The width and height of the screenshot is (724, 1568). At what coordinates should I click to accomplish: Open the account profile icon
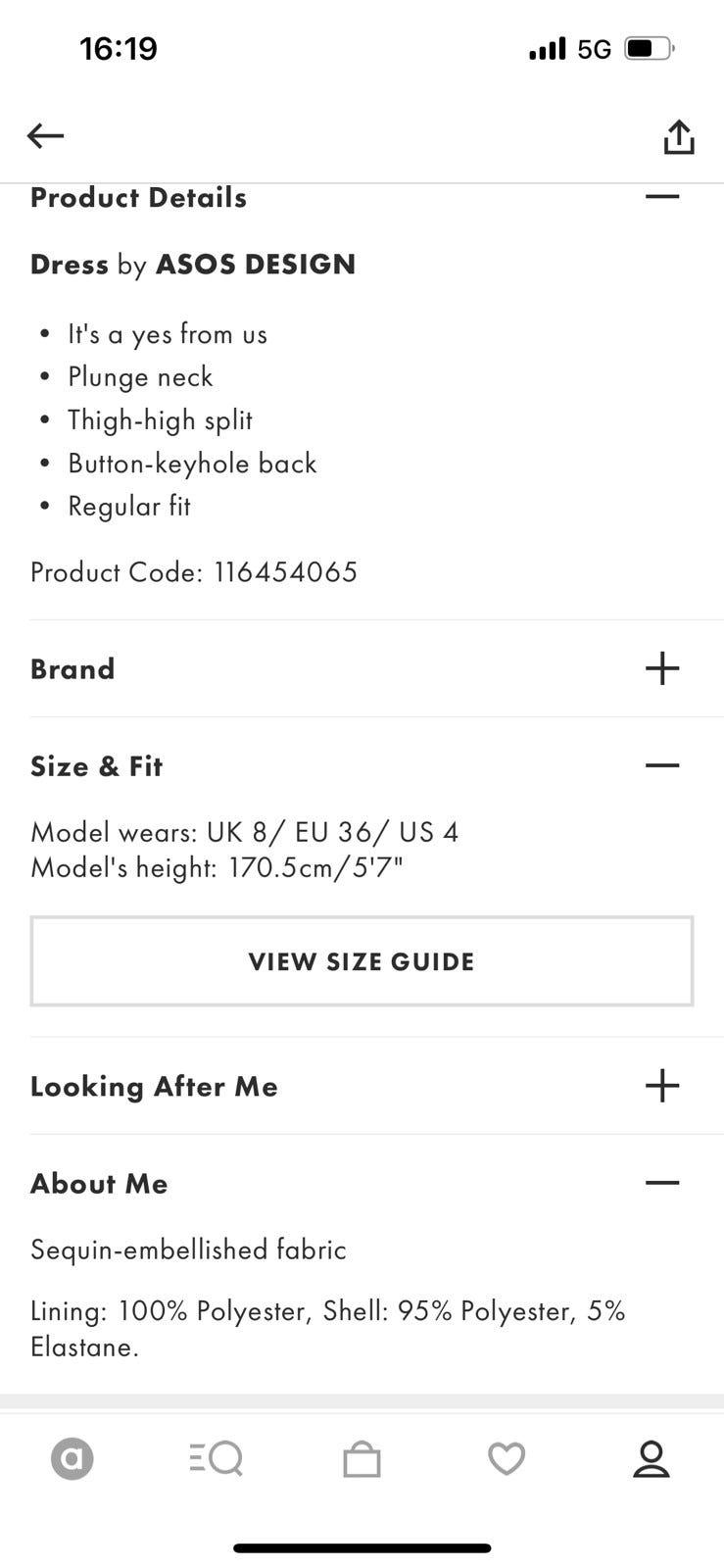coord(651,1459)
